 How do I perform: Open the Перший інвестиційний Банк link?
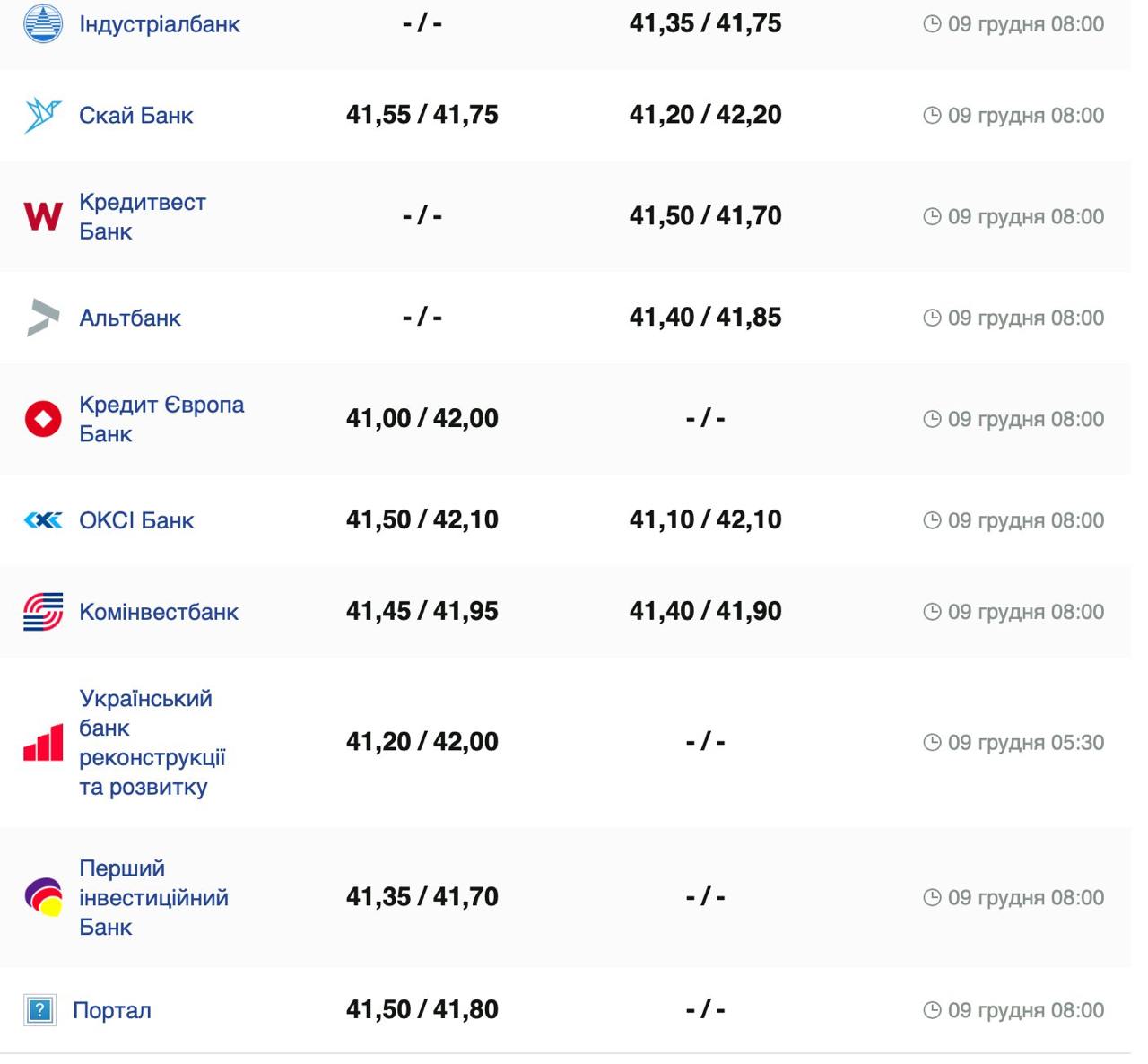[153, 897]
